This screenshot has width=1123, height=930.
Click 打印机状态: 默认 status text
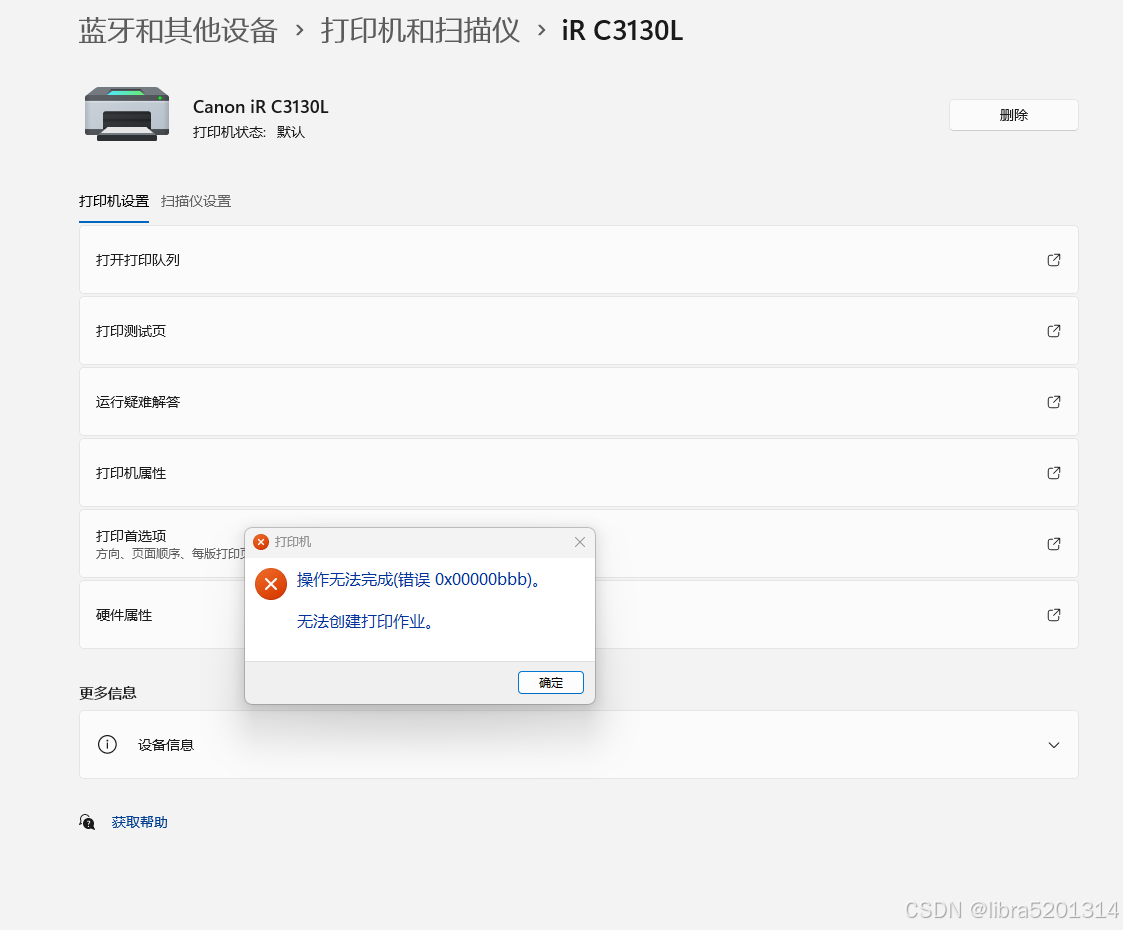coord(249,132)
